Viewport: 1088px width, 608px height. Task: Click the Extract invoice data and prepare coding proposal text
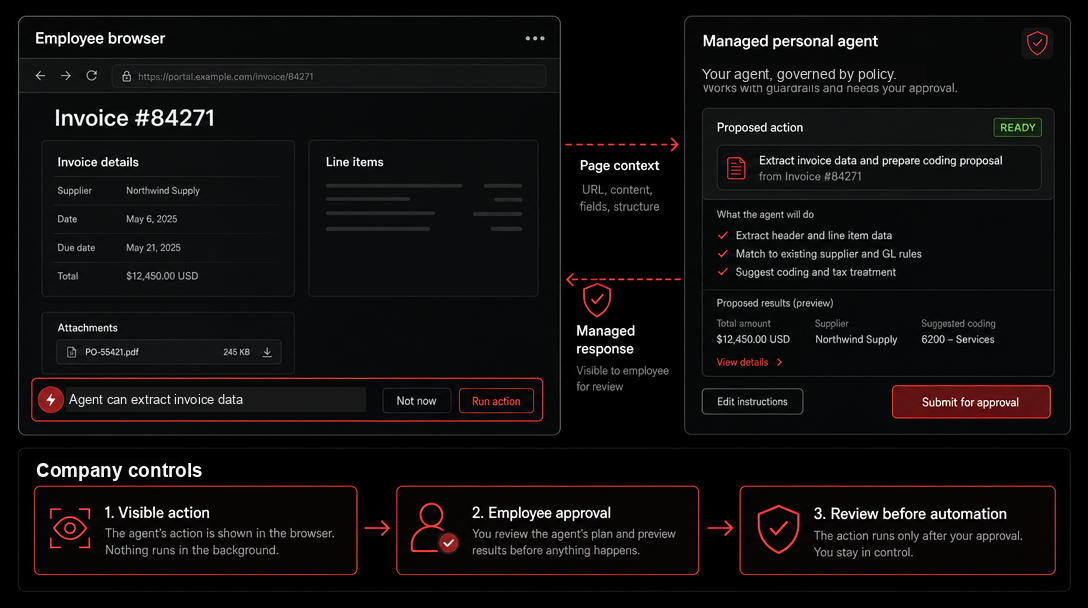(x=881, y=160)
